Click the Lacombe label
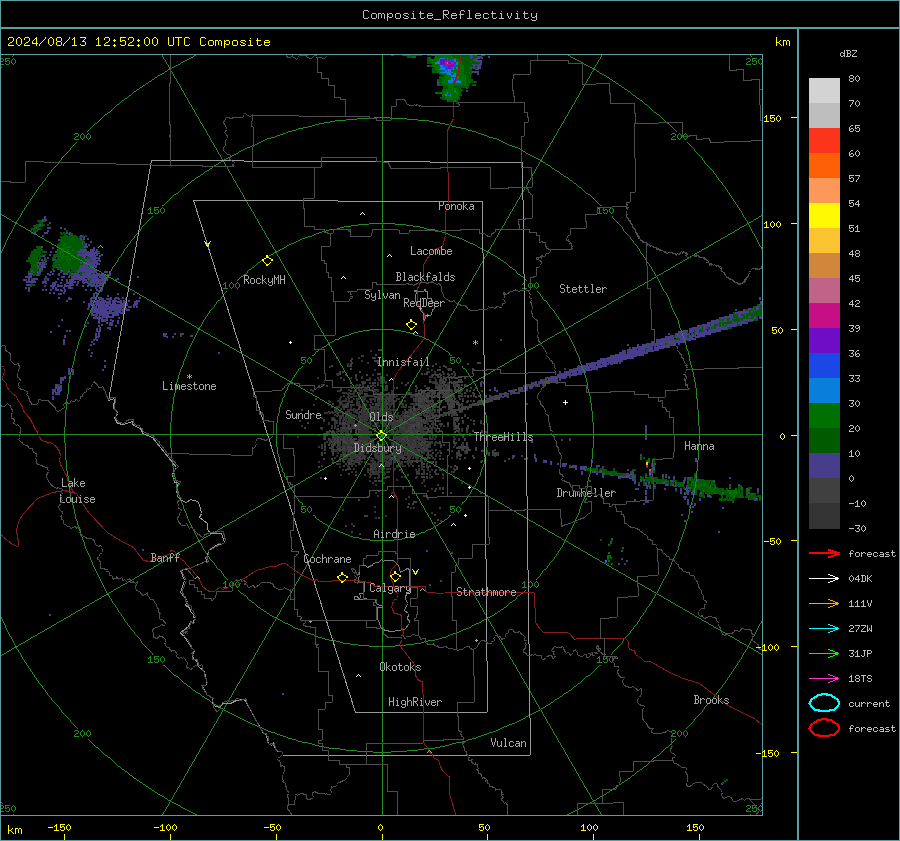 pyautogui.click(x=431, y=251)
